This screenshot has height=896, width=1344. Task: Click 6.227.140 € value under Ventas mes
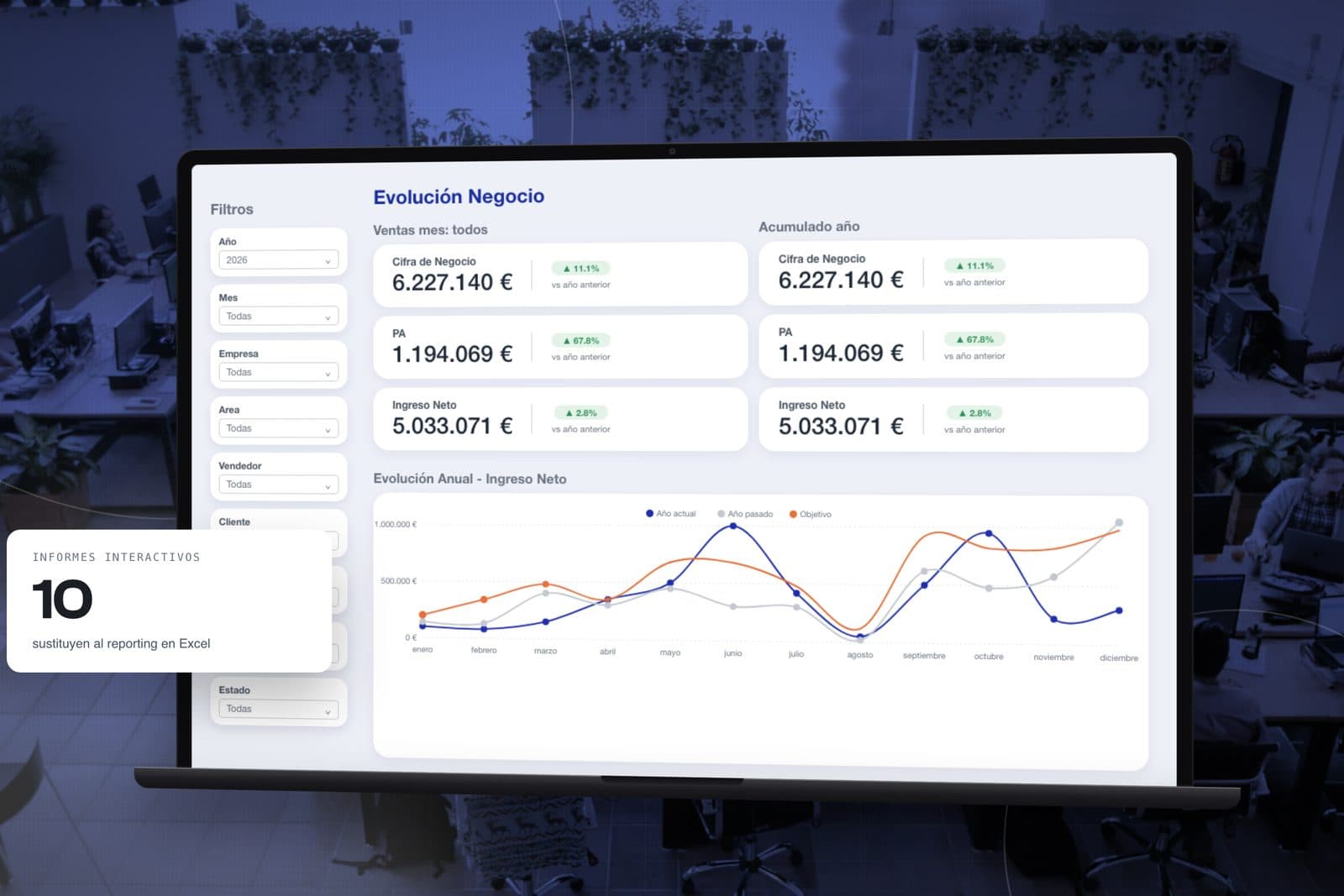click(x=452, y=282)
